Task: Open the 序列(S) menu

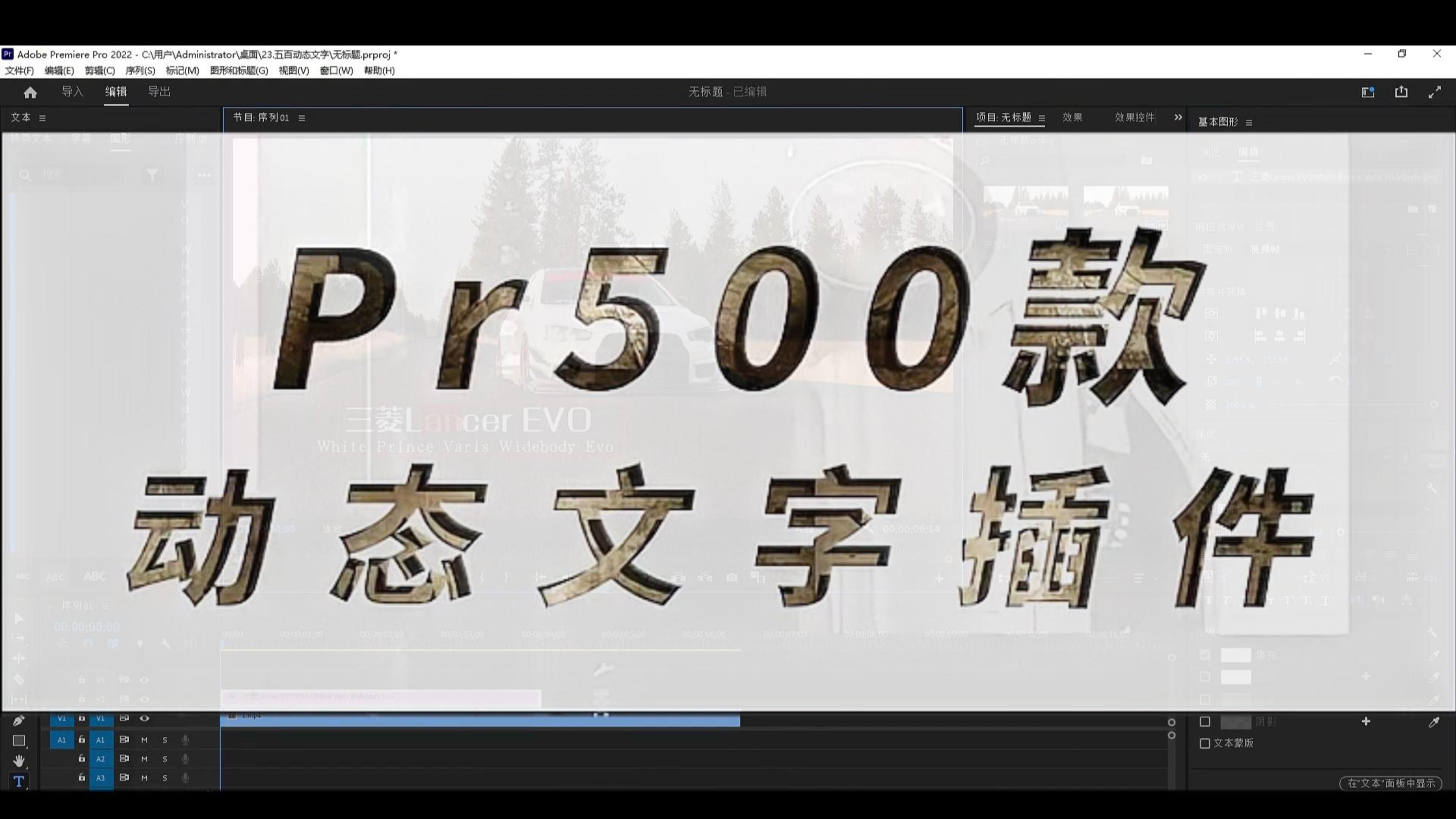Action: point(140,71)
